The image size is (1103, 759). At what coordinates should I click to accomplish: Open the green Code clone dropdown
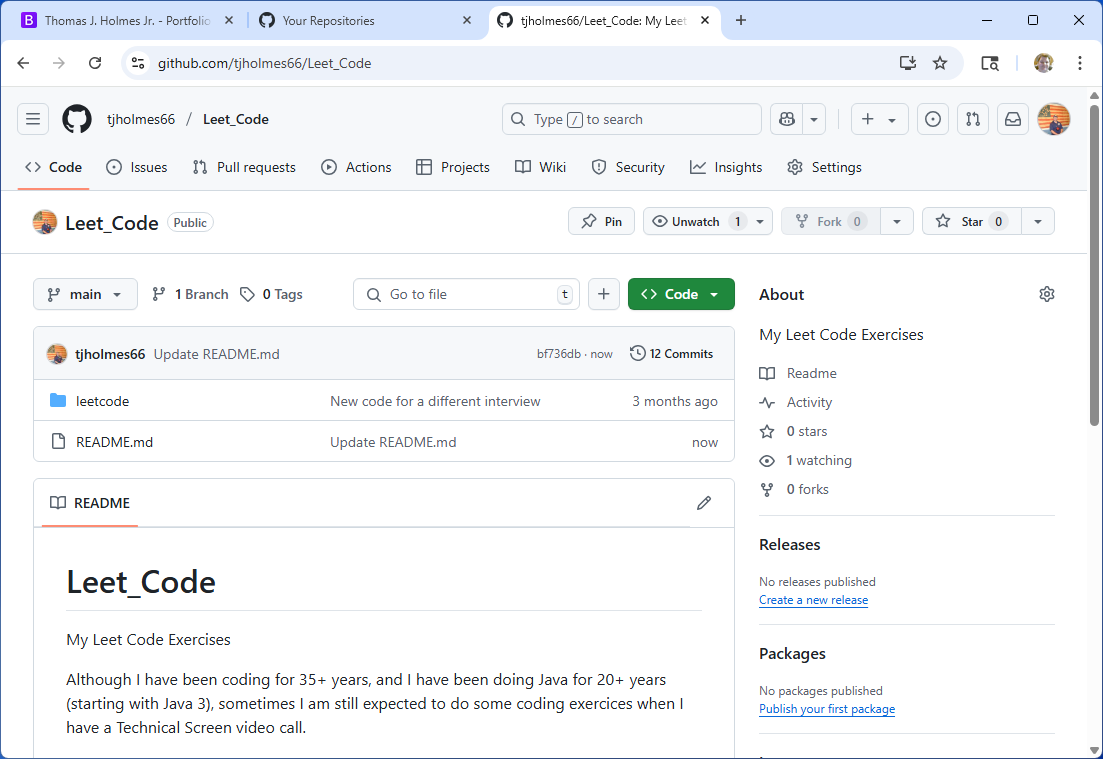coord(681,294)
